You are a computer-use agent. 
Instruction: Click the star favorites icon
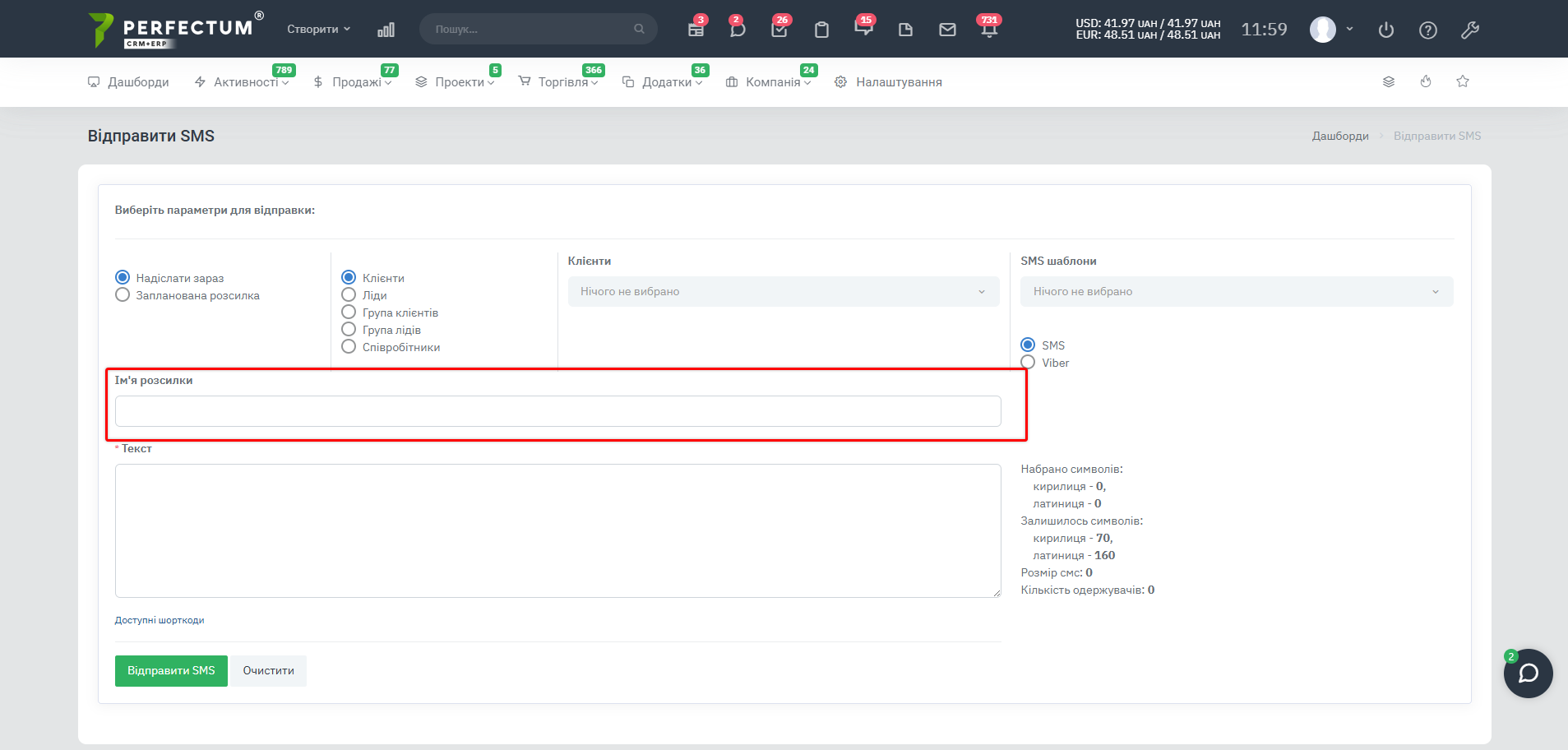coord(1462,81)
